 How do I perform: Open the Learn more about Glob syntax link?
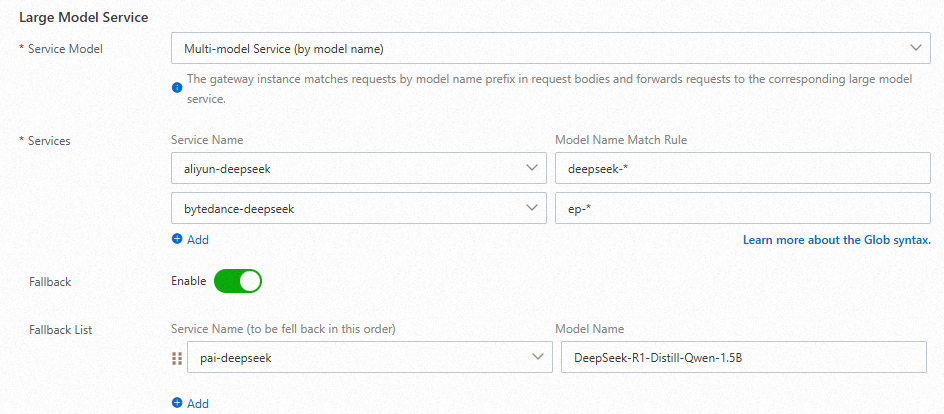pos(836,240)
